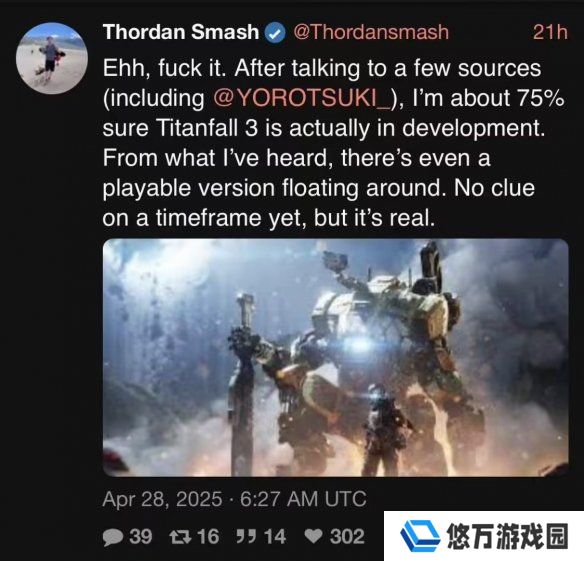
Task: Click the 14 quotes count
Action: click(x=275, y=536)
